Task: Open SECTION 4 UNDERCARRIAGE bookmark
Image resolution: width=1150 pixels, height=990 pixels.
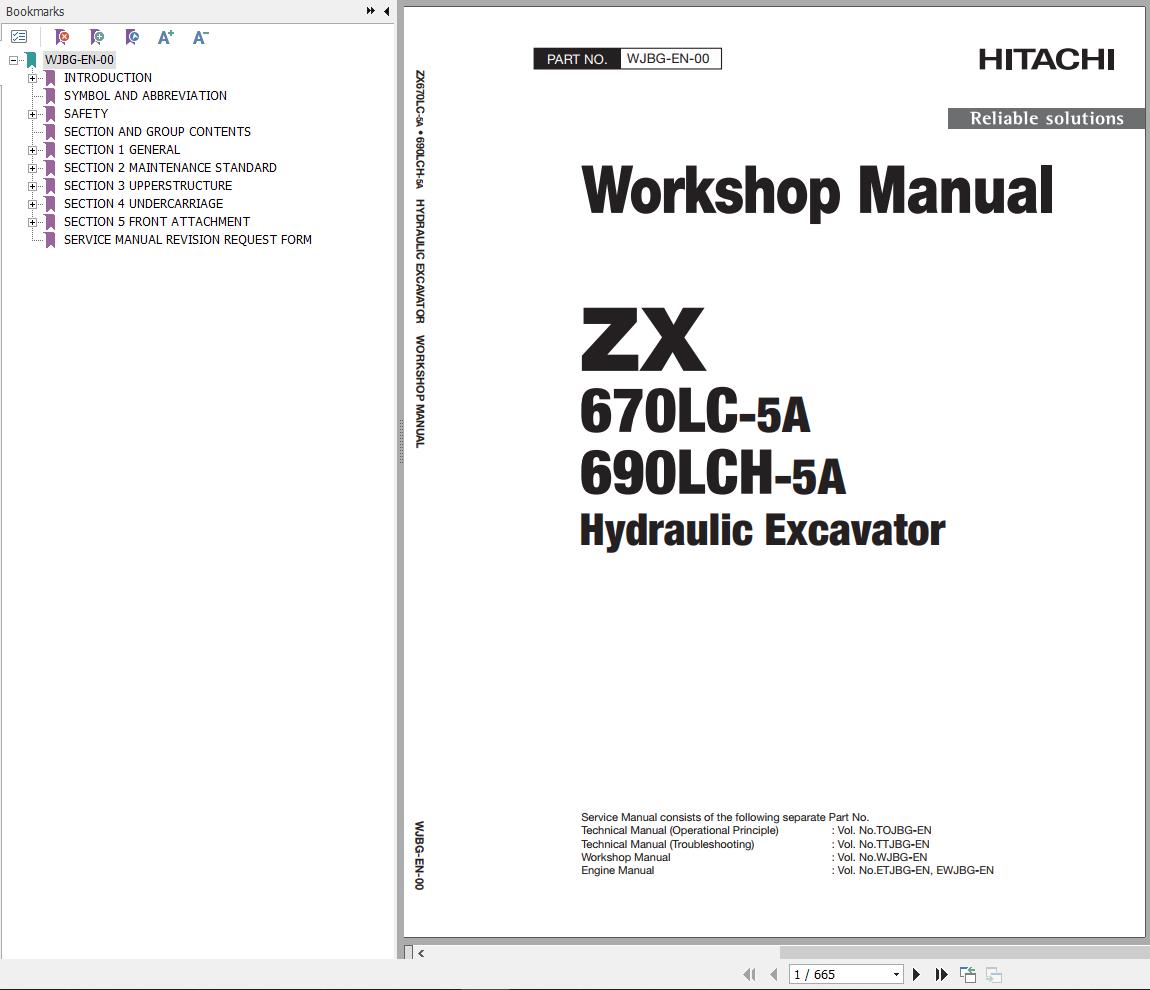Action: (x=144, y=203)
